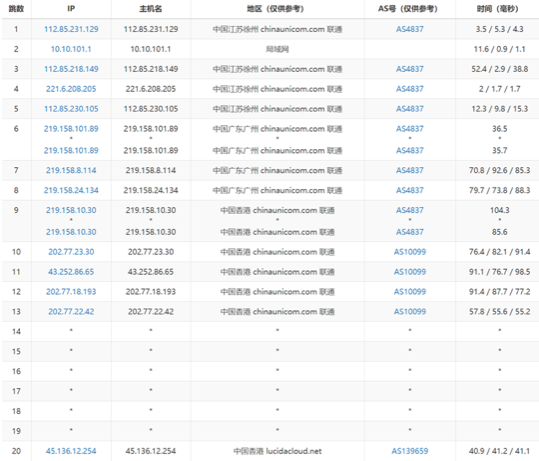This screenshot has height=461, width=539.
Task: Open the AS139659 link
Action: [410, 451]
